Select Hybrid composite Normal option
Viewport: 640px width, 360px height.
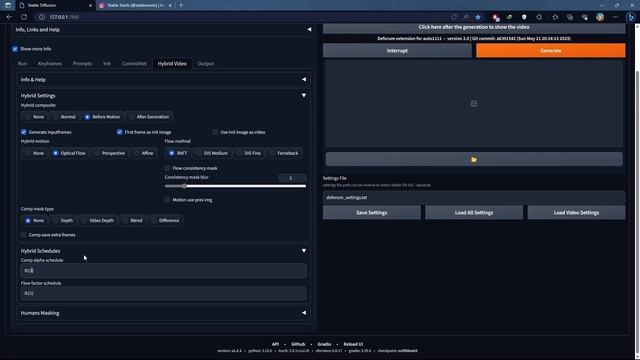[x=64, y=117]
